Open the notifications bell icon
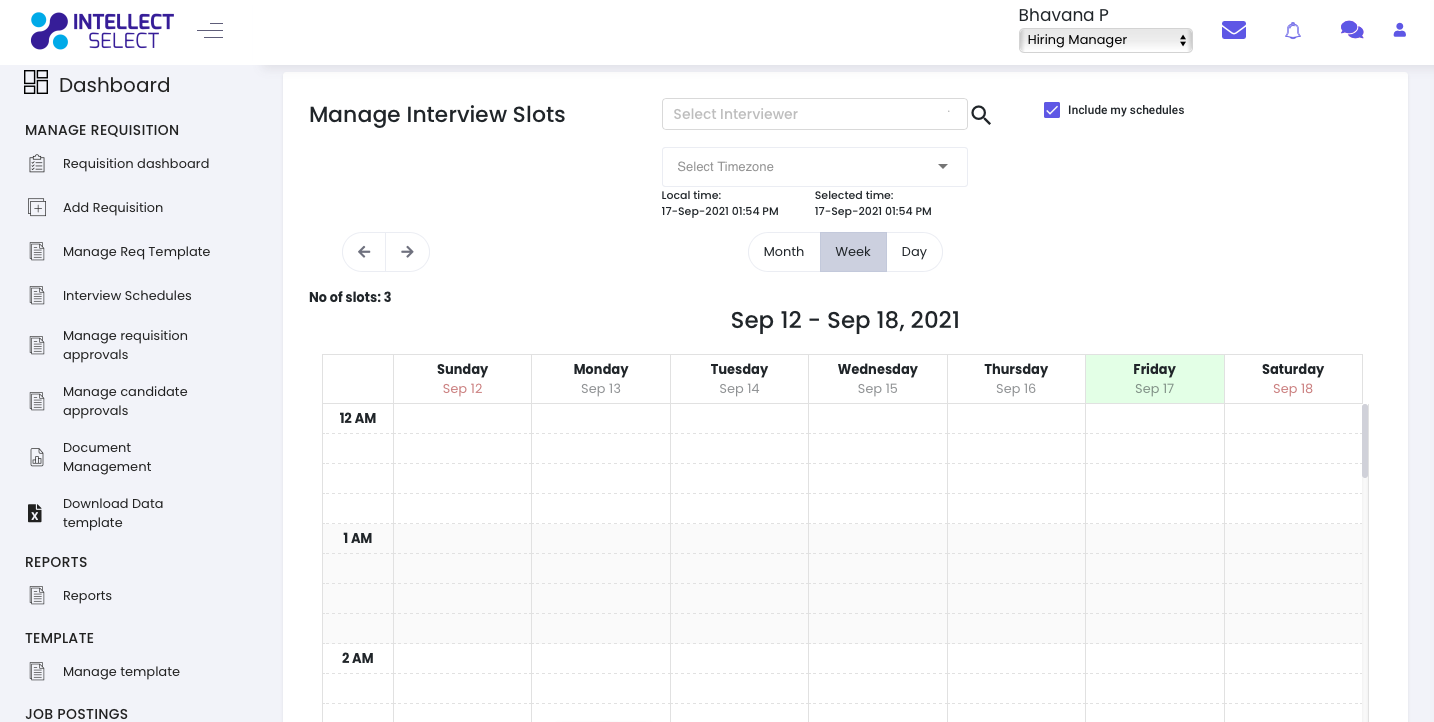The image size is (1434, 722). [x=1293, y=30]
